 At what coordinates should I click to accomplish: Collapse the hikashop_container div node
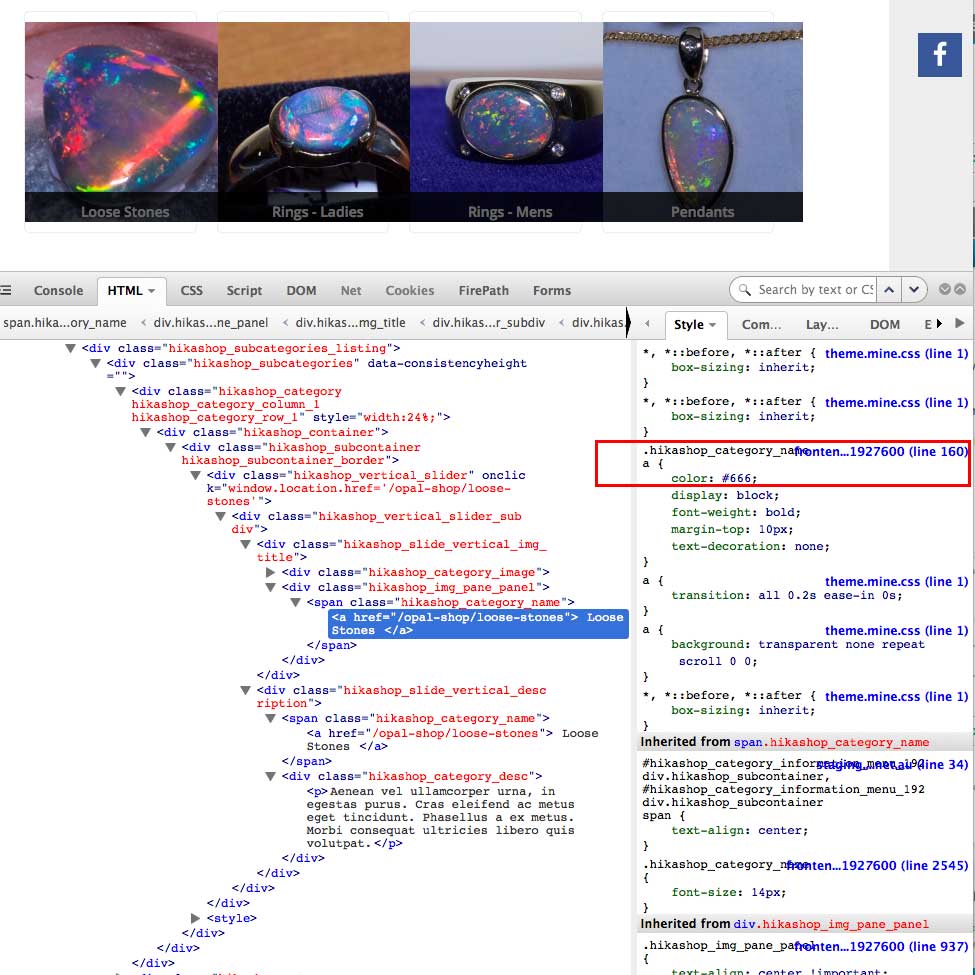tap(146, 432)
